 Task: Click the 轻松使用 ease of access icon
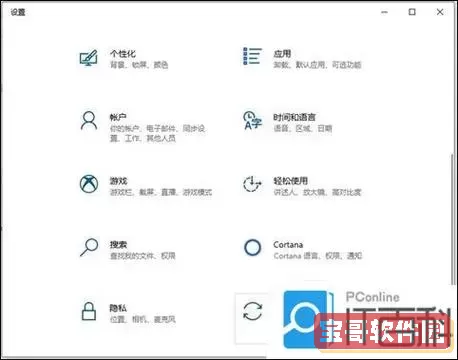pyautogui.click(x=252, y=184)
